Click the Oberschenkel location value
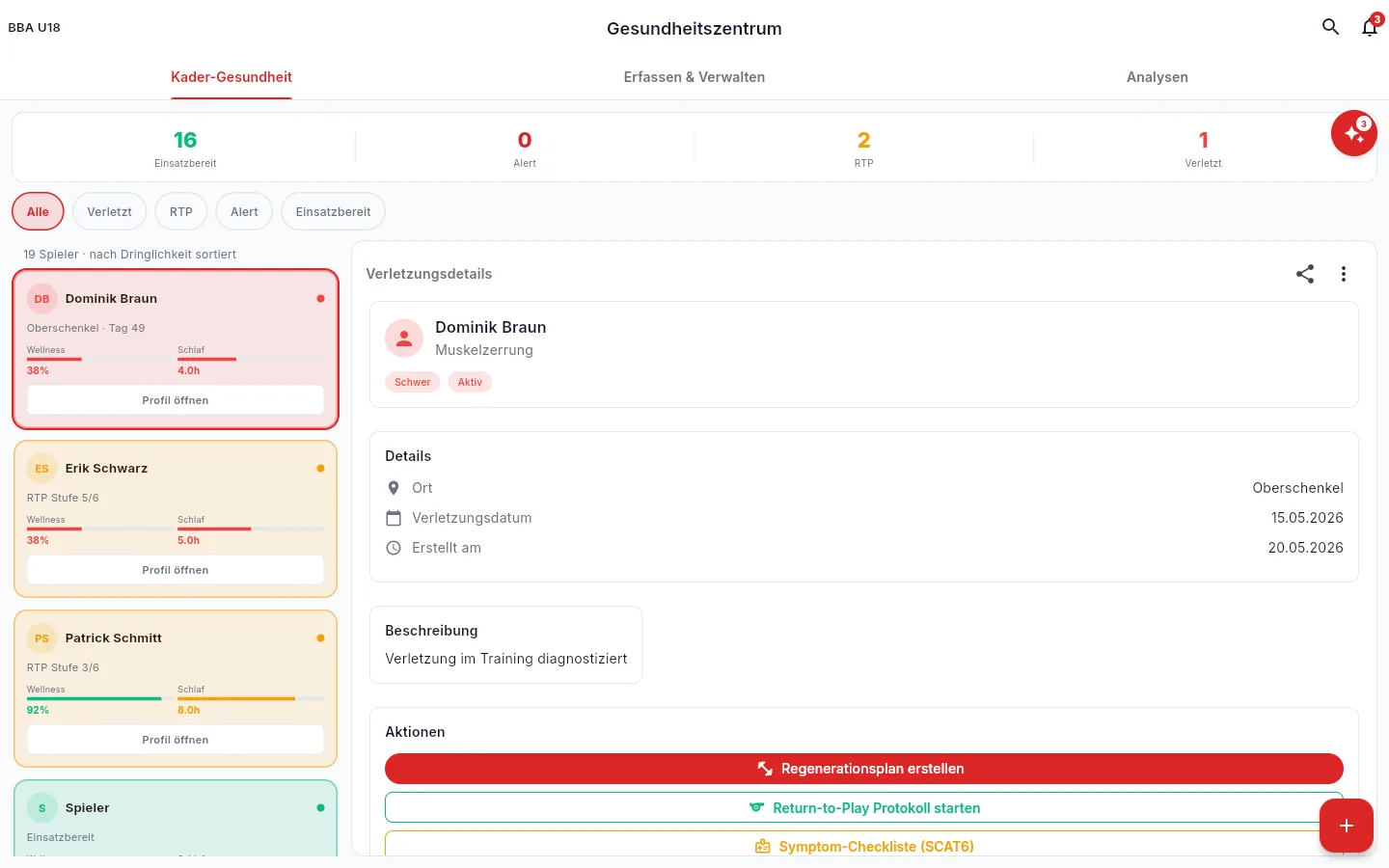 tap(1297, 488)
